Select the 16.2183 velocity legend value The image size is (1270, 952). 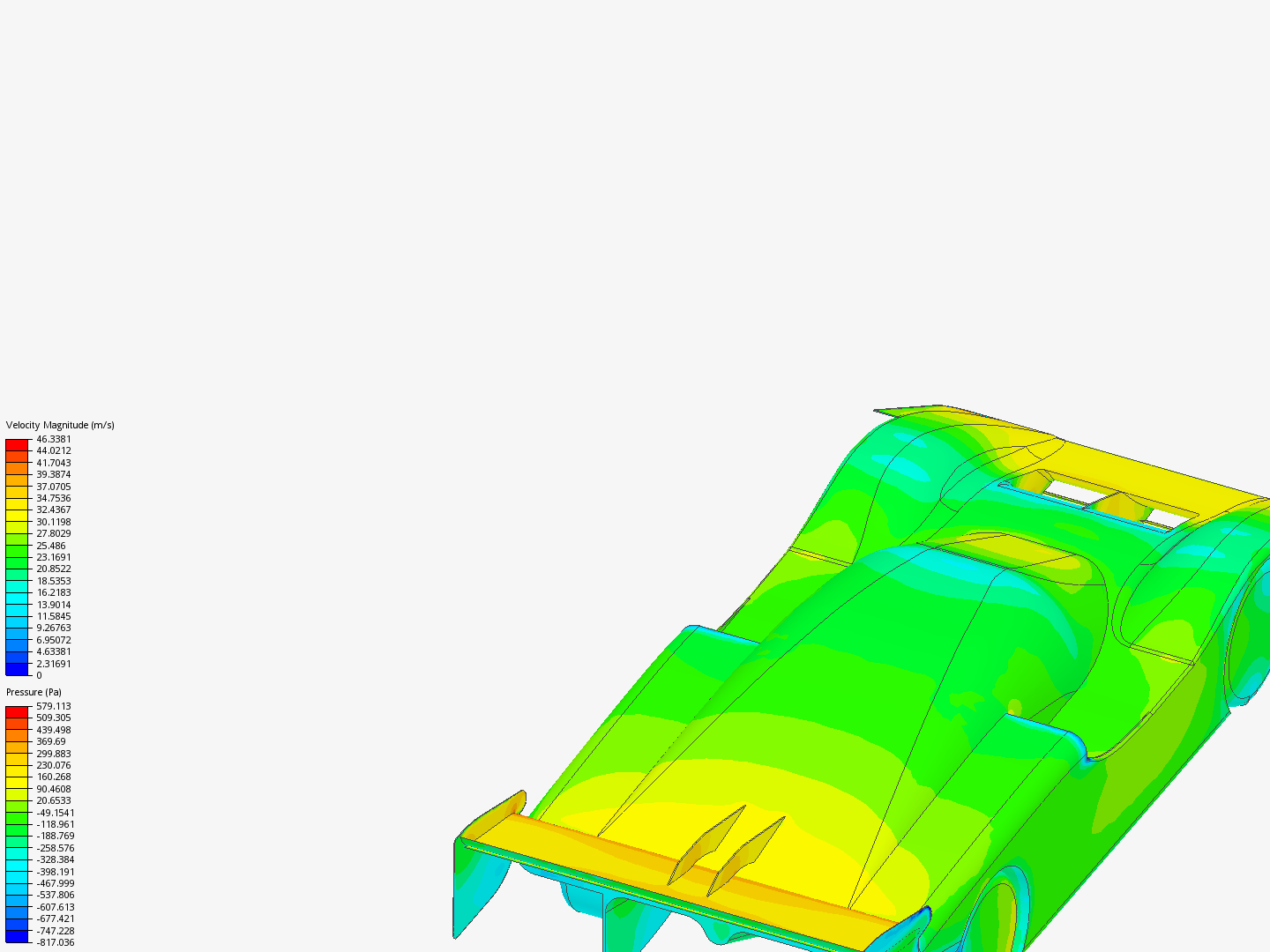point(54,592)
